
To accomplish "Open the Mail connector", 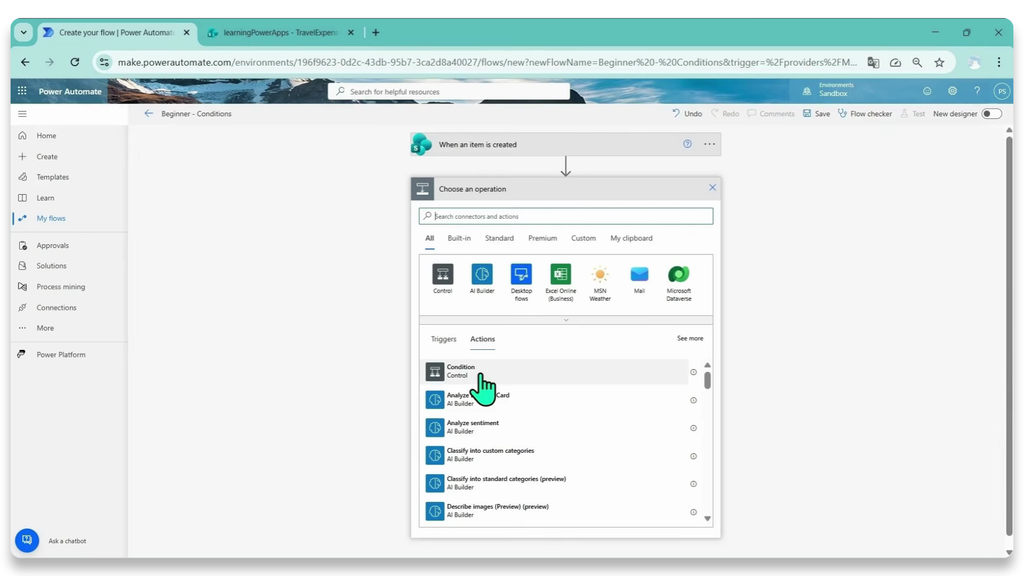I will coord(639,274).
